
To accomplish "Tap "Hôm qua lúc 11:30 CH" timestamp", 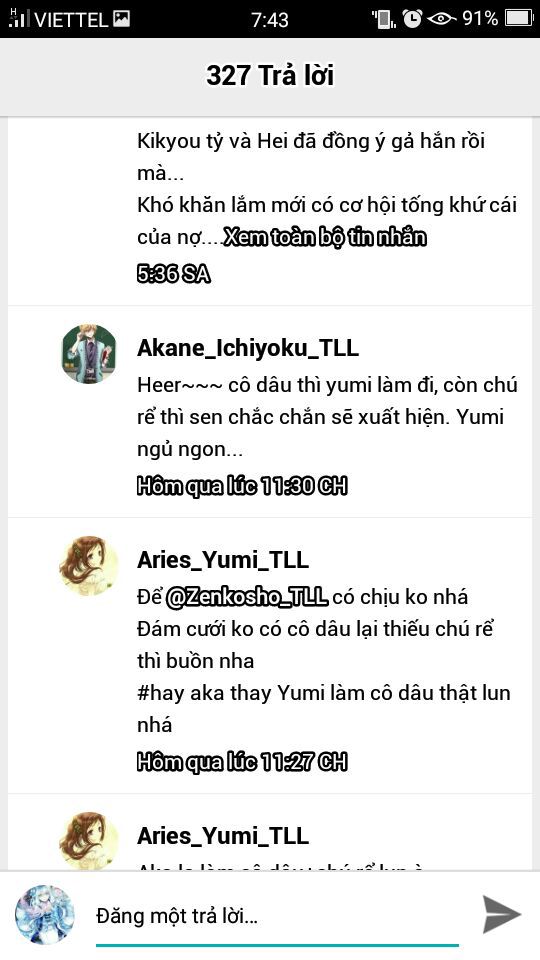I will (x=242, y=487).
